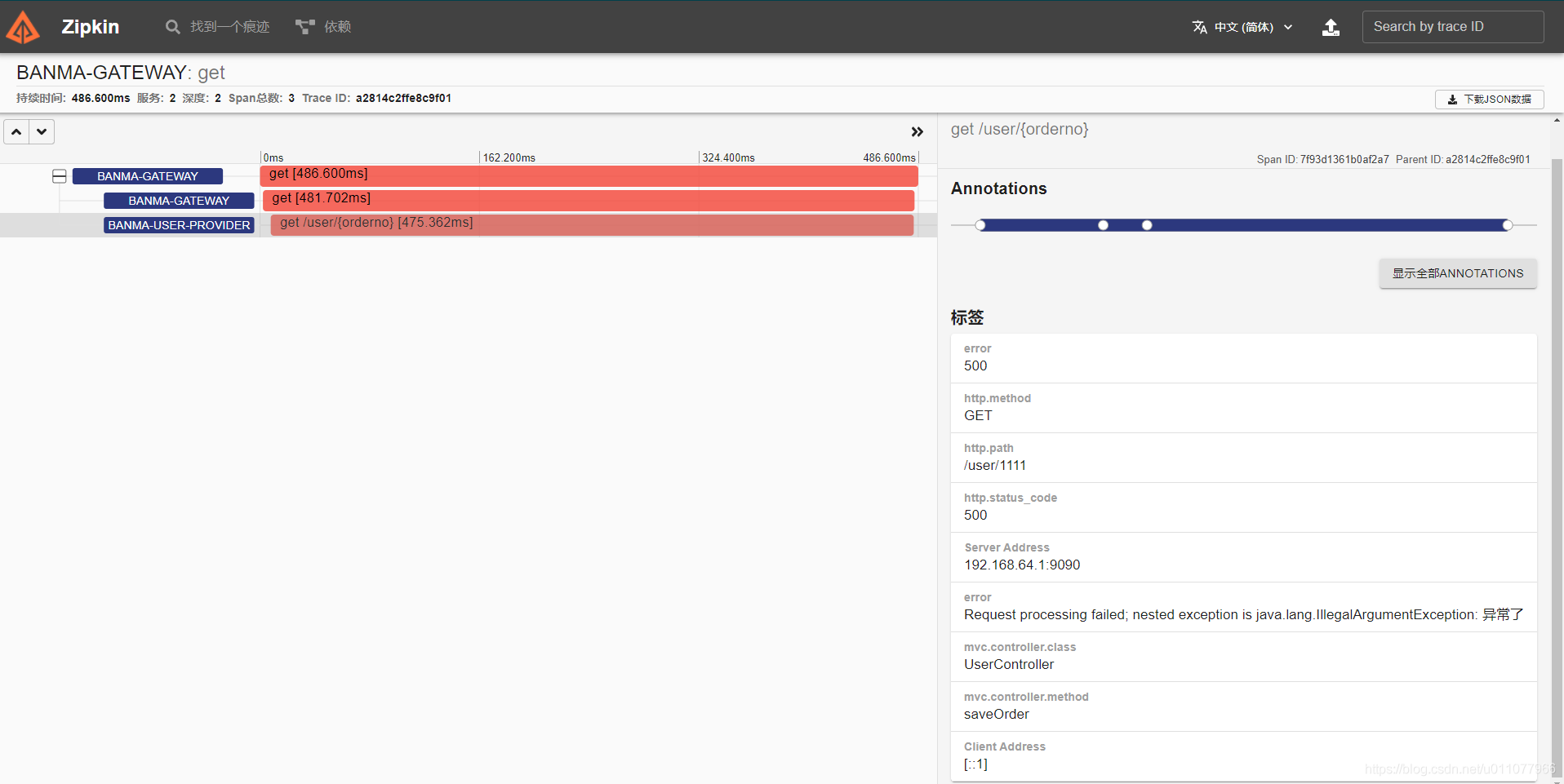Click the http.status_code value 500
This screenshot has width=1564, height=784.
[975, 515]
